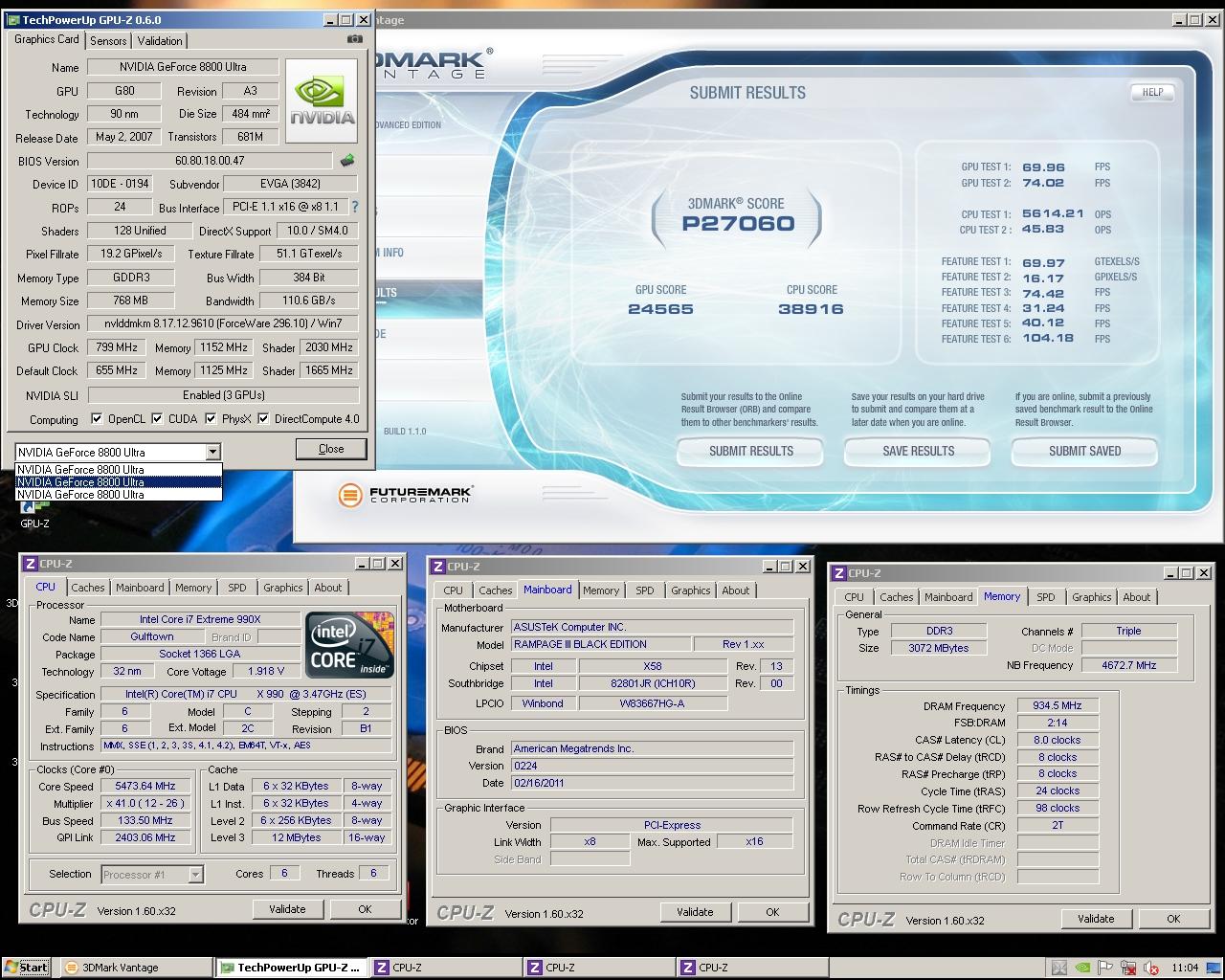Click Validate in CPU-Z processor window

(x=287, y=909)
